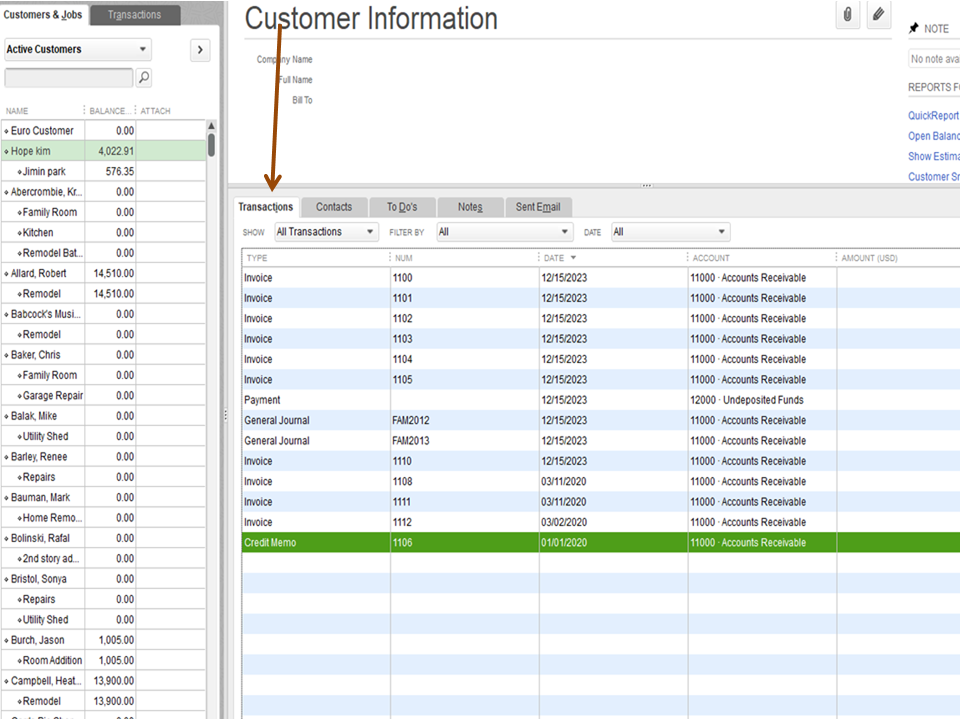960x720 pixels.
Task: Click the pencil edit customer icon
Action: click(877, 15)
